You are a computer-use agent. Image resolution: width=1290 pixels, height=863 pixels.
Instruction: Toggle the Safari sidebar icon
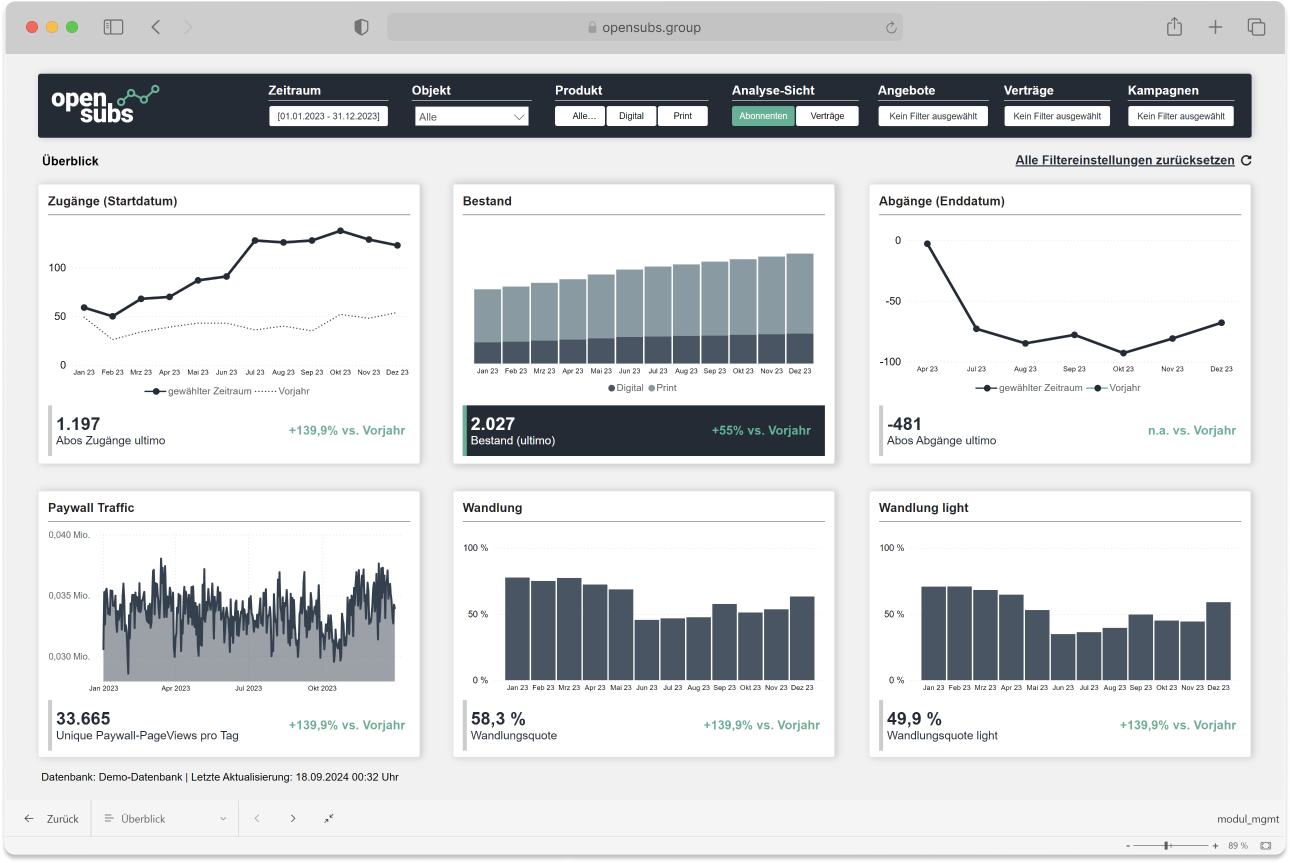[113, 27]
